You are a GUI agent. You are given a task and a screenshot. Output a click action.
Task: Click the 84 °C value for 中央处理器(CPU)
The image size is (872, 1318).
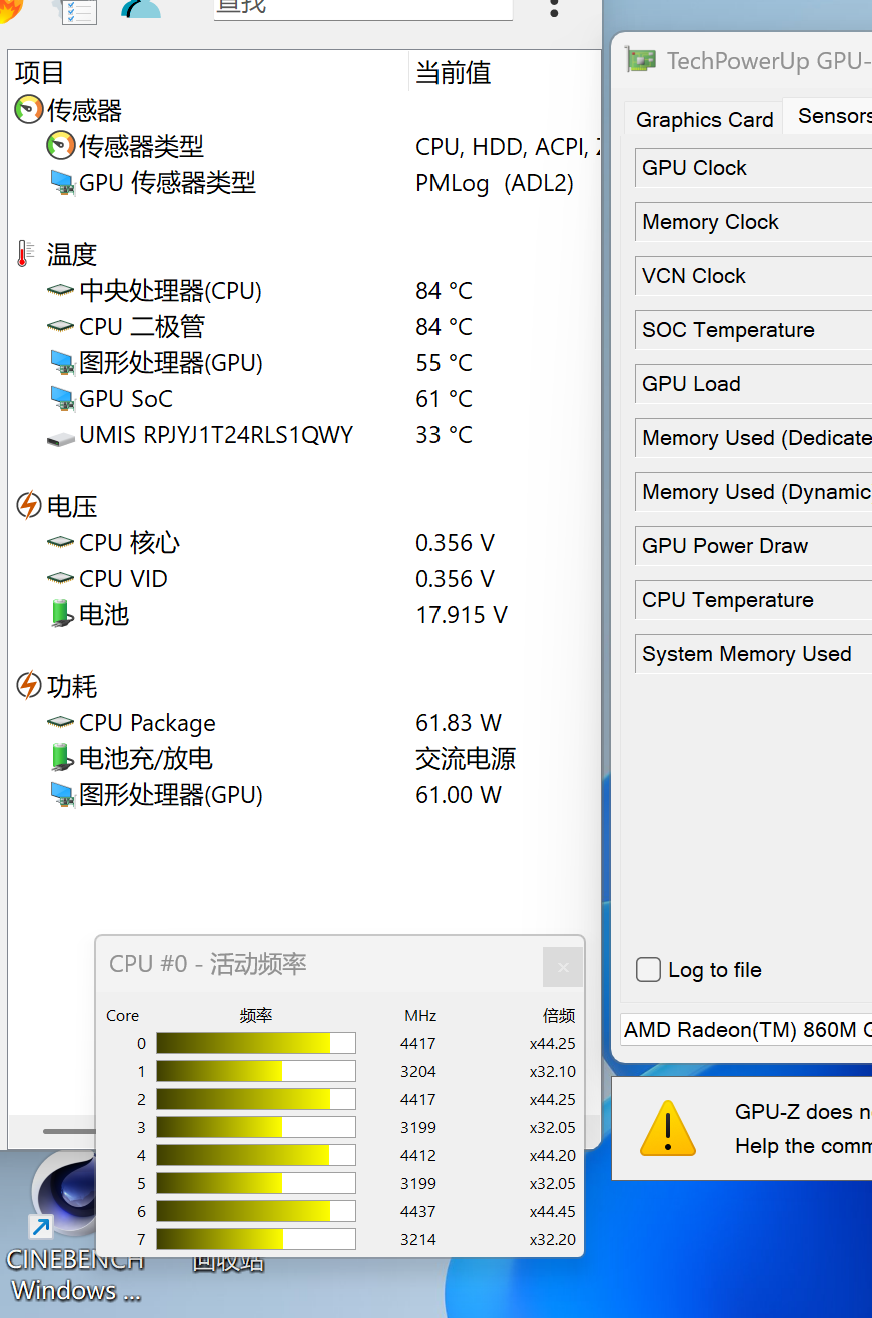(444, 291)
